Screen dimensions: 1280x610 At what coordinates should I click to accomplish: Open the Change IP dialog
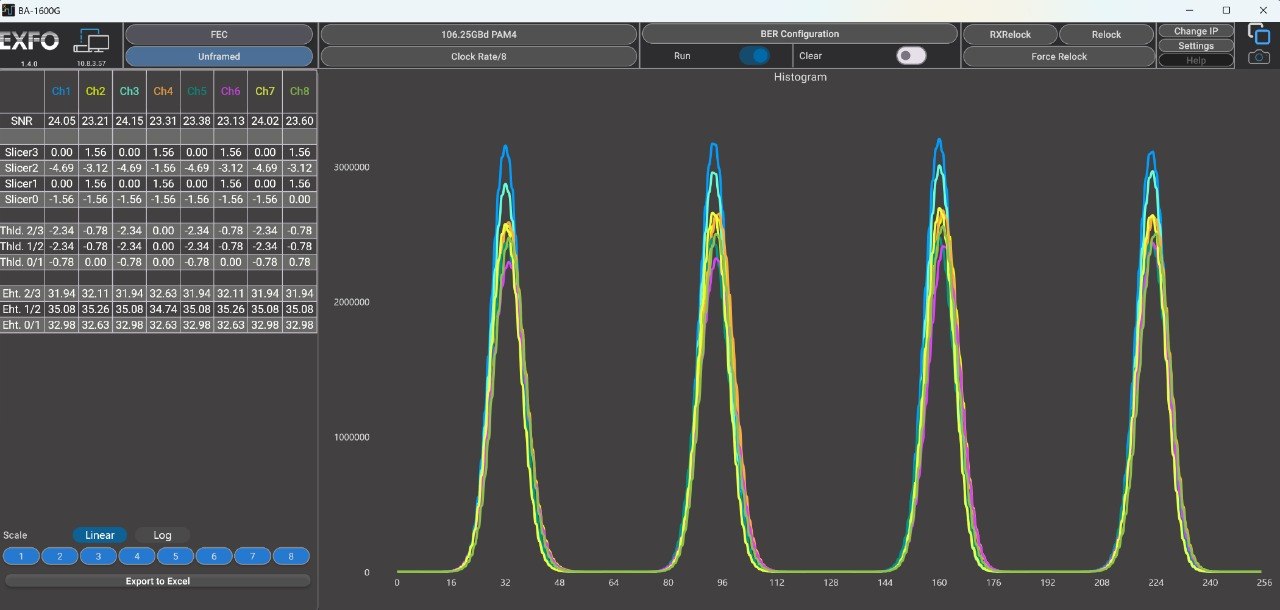tap(1196, 31)
